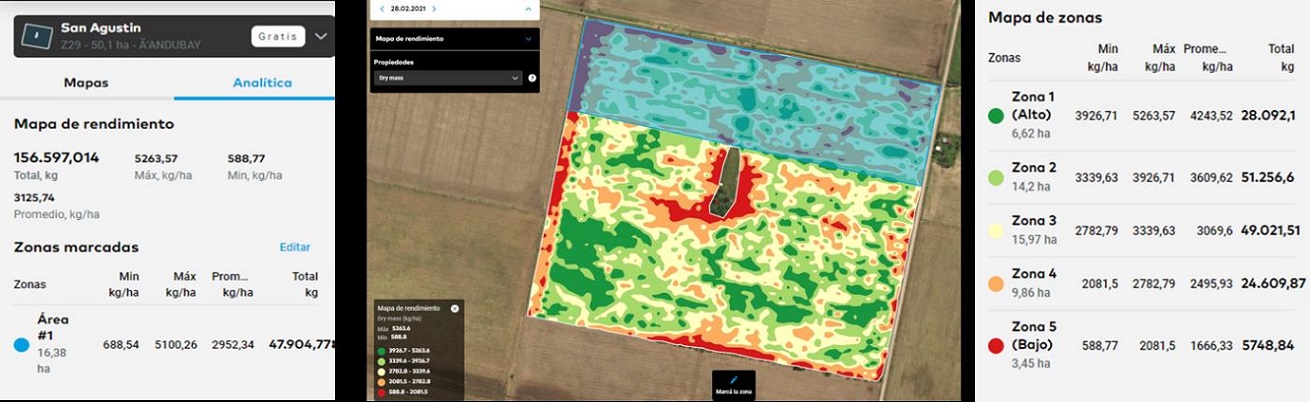Close the Mapa de rendimiento legend

(455, 308)
